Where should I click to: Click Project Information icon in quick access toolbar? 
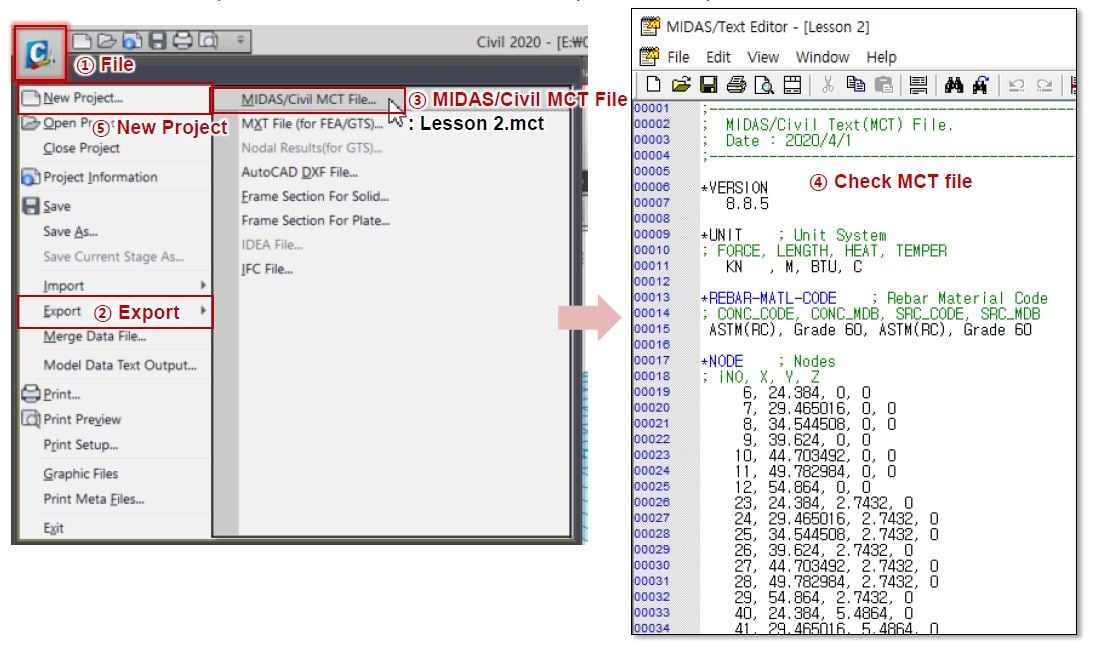tap(131, 41)
